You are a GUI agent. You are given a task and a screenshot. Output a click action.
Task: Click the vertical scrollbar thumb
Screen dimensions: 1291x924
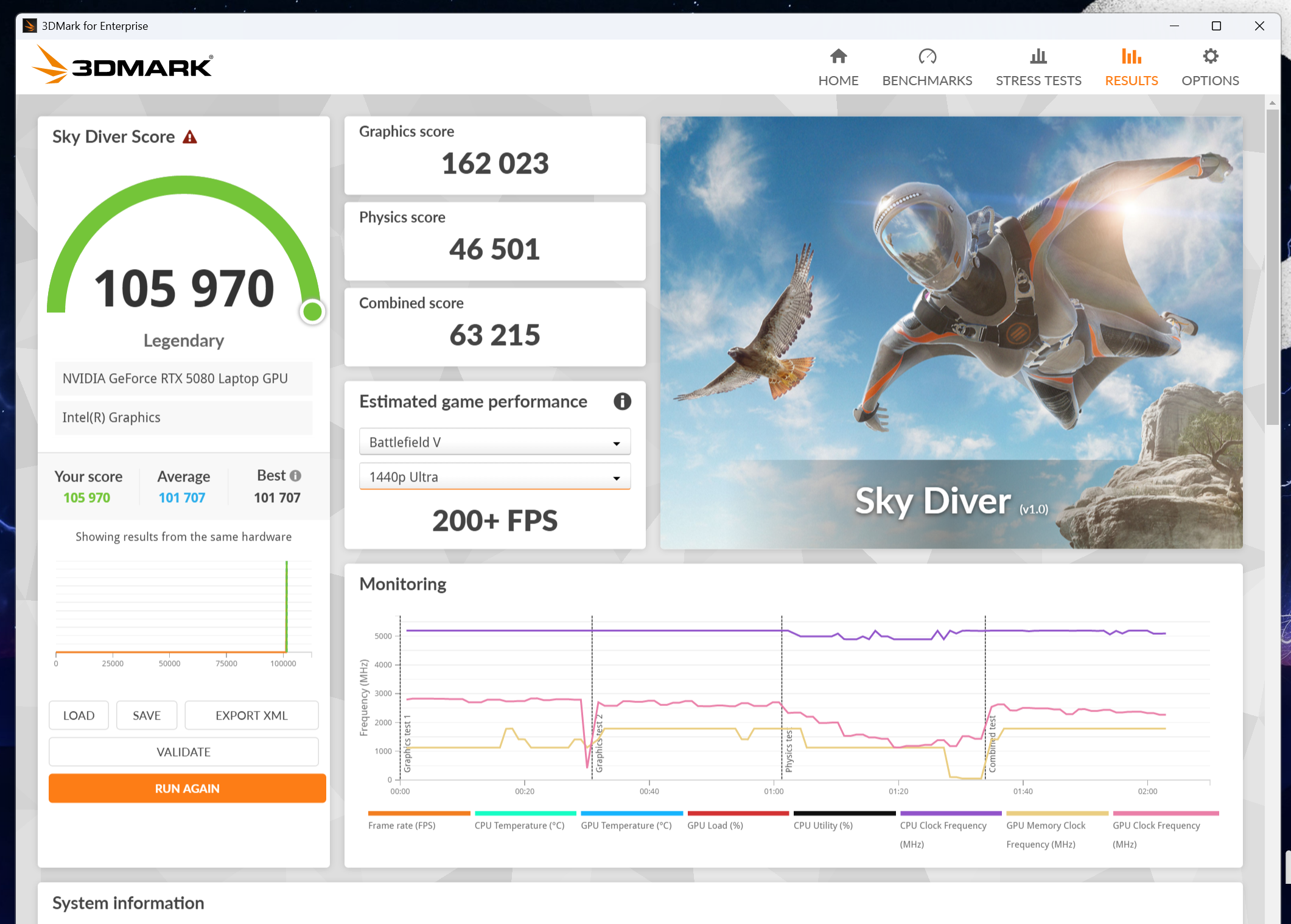point(1272,268)
